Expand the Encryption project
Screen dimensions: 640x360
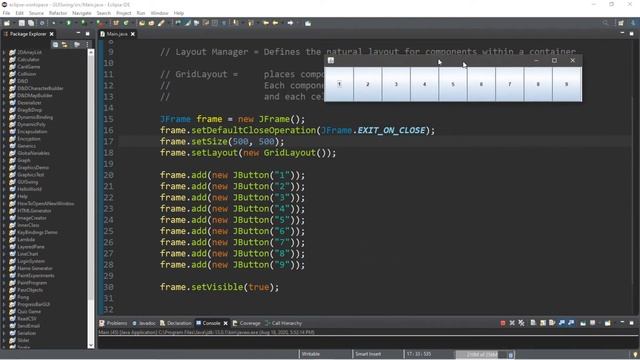(4, 139)
